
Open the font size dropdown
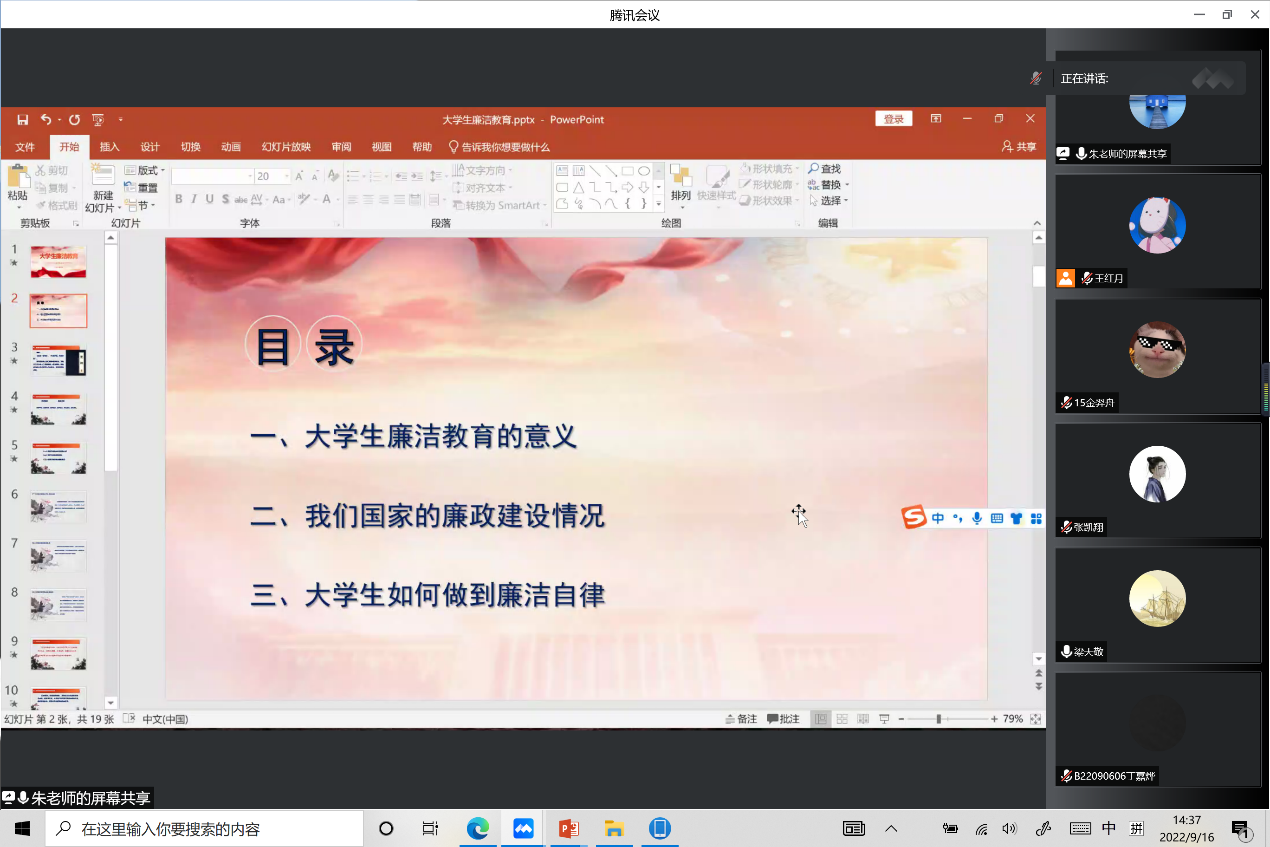287,176
